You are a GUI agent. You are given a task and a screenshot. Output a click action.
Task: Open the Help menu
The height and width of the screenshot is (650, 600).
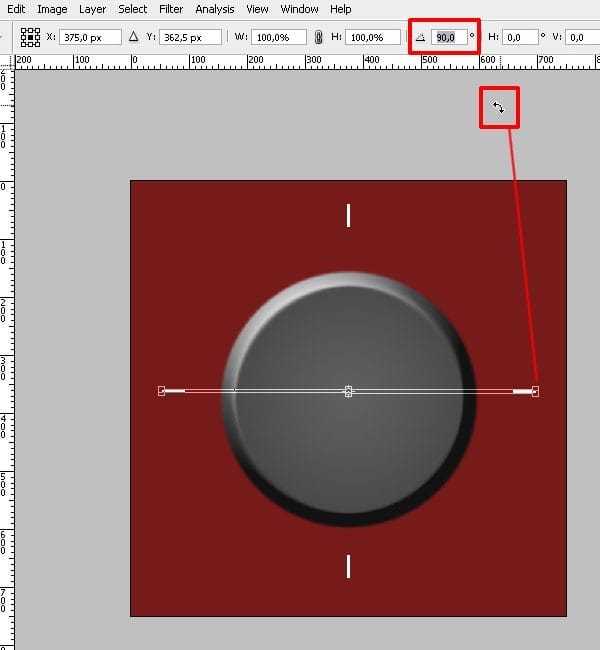coord(340,9)
